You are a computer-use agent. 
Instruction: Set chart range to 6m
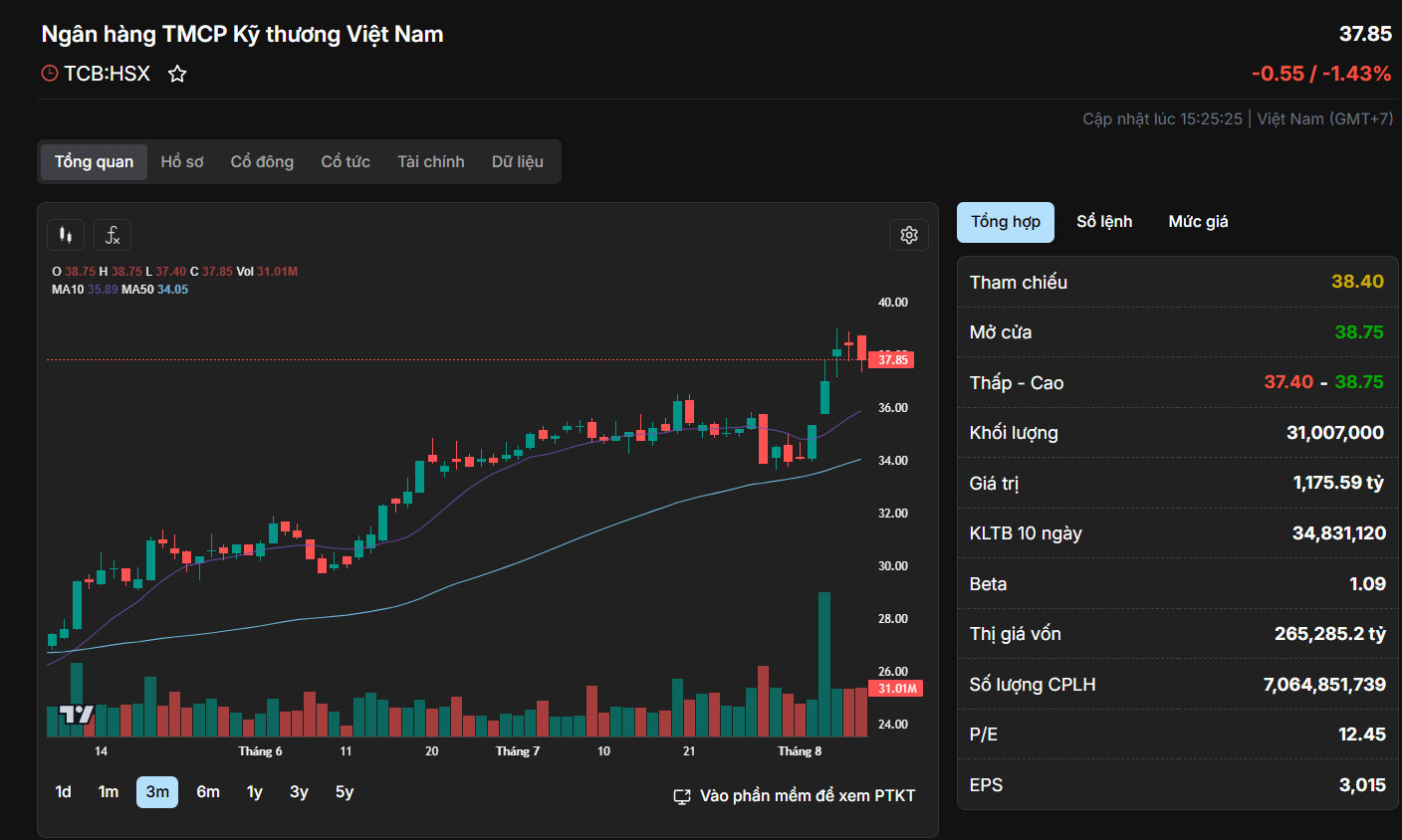coord(208,792)
